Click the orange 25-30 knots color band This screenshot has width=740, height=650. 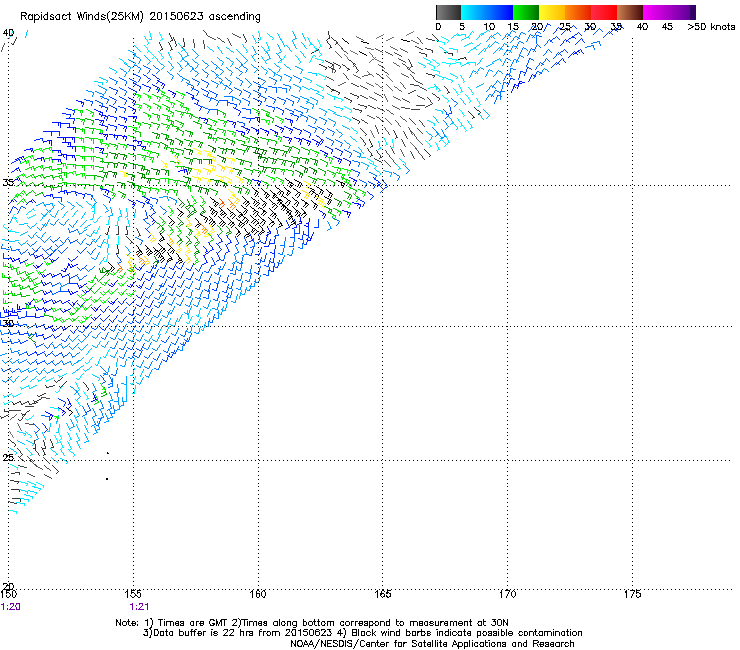(578, 12)
